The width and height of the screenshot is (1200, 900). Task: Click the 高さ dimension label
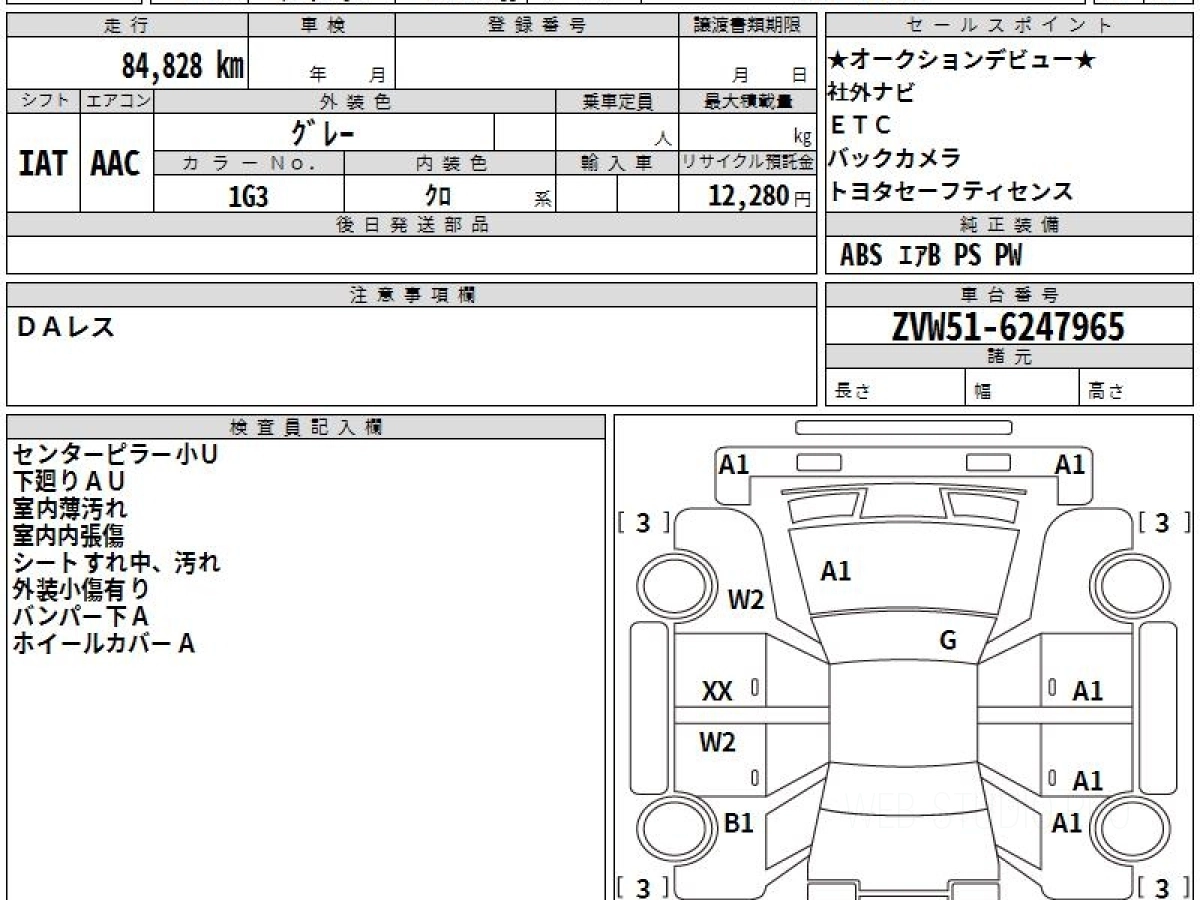point(1106,393)
